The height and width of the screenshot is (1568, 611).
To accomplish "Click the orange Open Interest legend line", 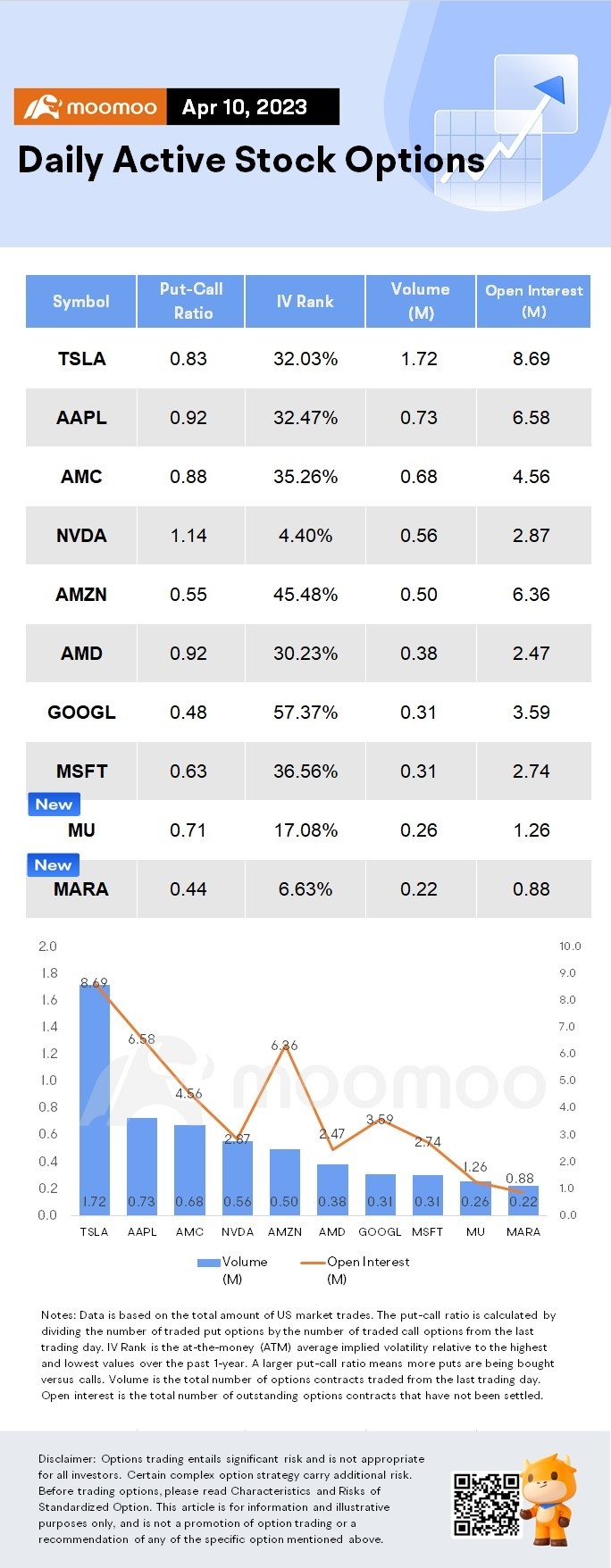I will point(314,1263).
